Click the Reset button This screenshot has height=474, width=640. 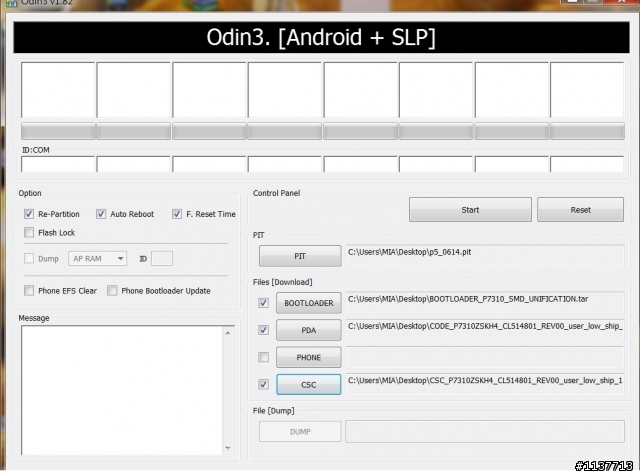tap(580, 210)
